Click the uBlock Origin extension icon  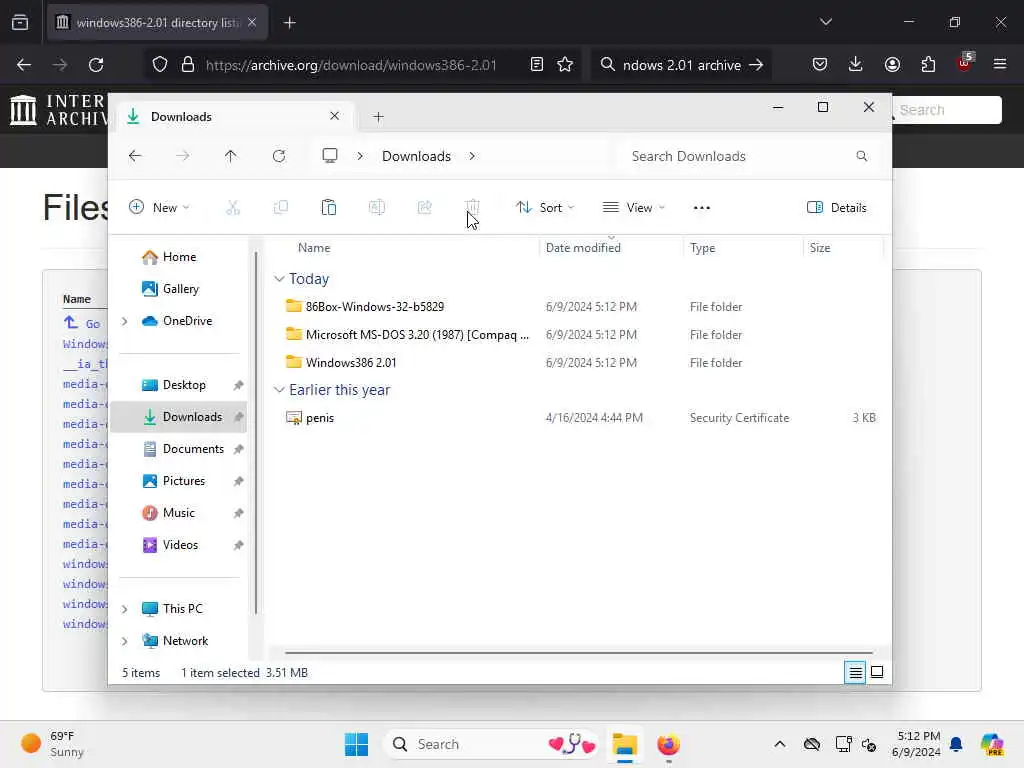(965, 63)
